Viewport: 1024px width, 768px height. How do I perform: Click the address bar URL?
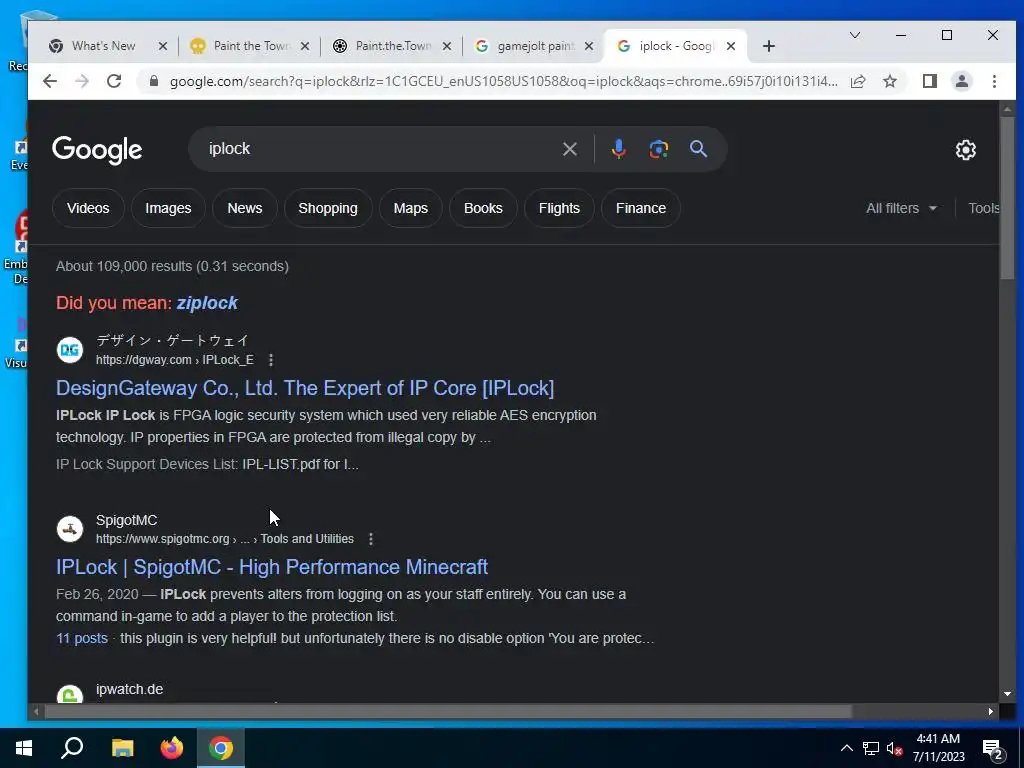(504, 82)
